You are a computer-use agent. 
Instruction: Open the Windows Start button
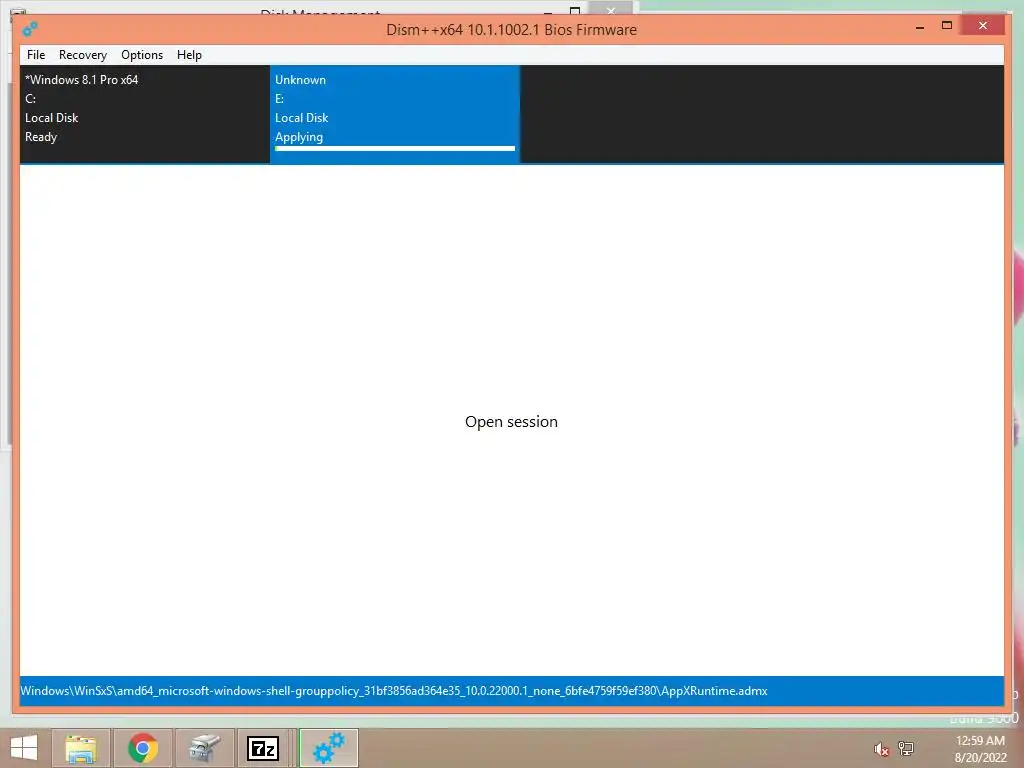24,748
